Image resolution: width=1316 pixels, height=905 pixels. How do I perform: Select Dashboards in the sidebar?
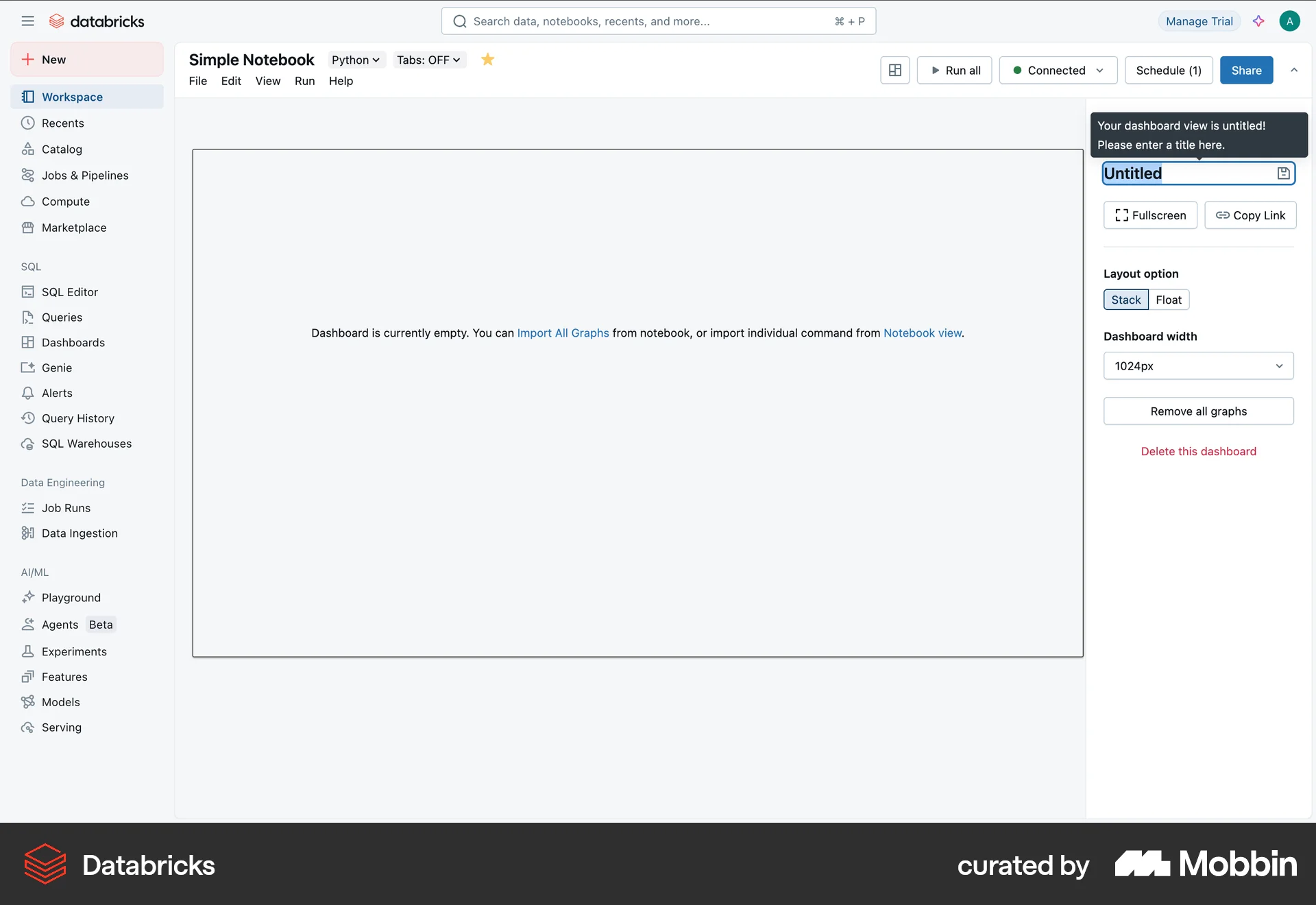point(73,342)
